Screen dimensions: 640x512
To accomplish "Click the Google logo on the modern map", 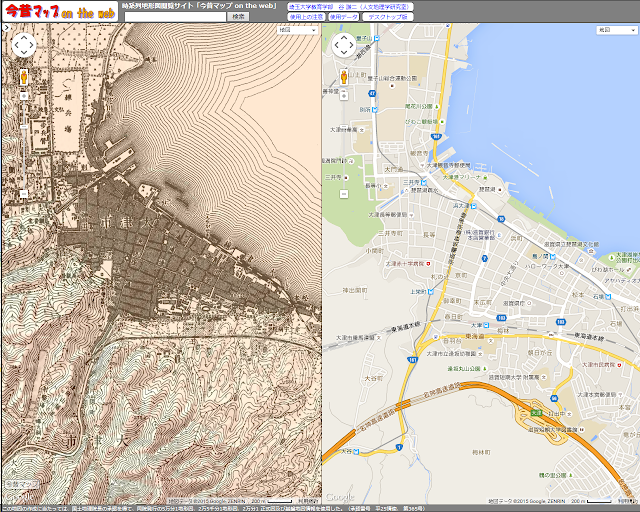I will click(x=340, y=497).
